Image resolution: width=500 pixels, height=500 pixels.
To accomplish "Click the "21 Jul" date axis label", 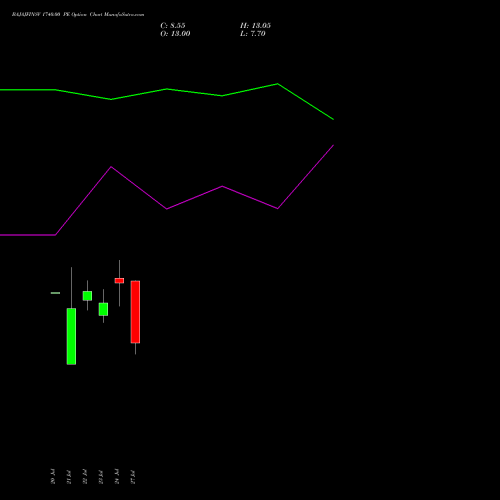I will [69, 476].
